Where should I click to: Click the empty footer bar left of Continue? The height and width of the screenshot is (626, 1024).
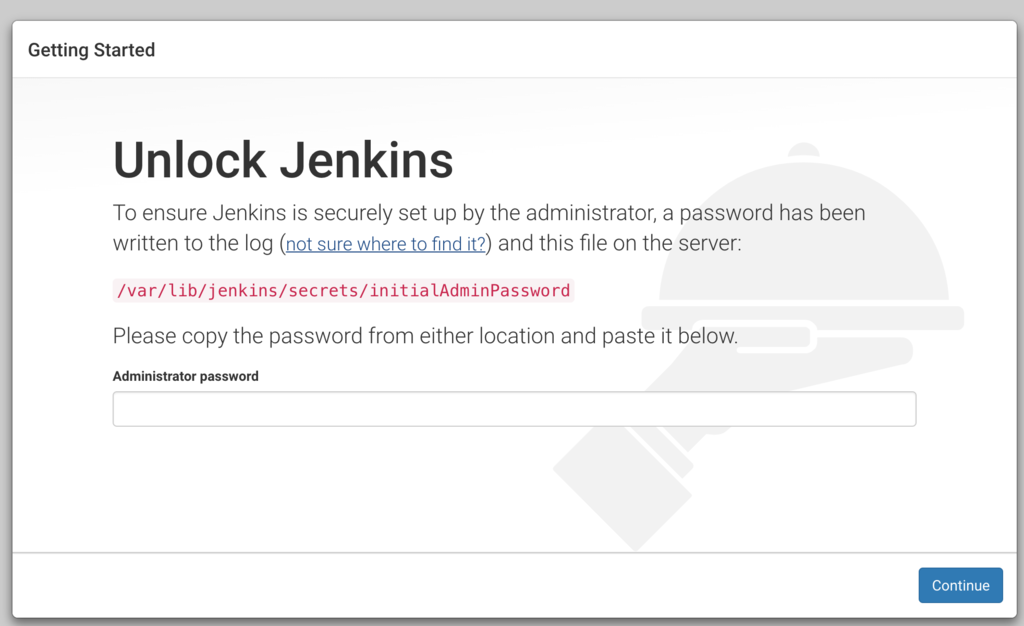[x=464, y=585]
